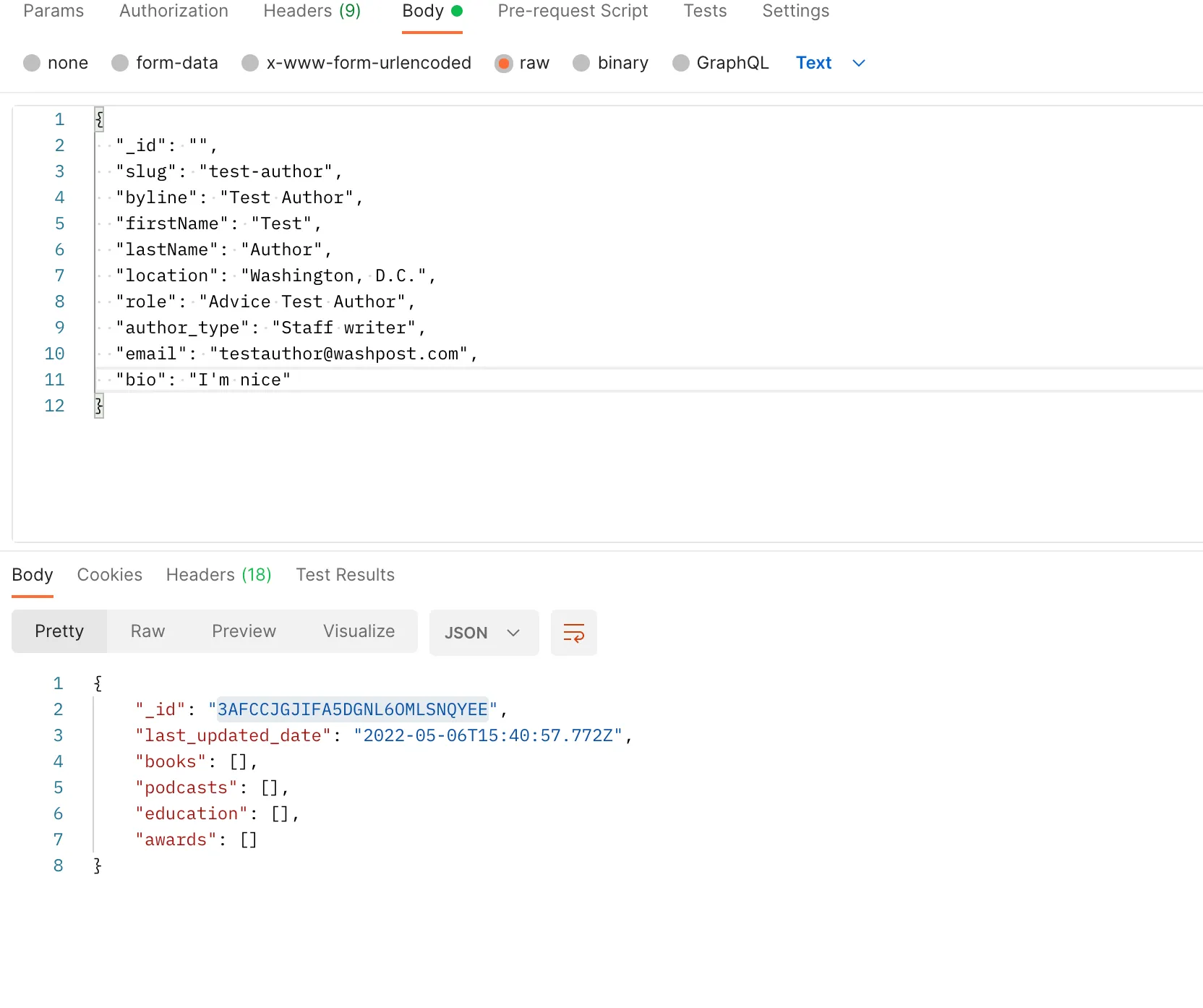Open the response Headers (18) tab
Image resolution: width=1203 pixels, height=1008 pixels.
(x=218, y=575)
